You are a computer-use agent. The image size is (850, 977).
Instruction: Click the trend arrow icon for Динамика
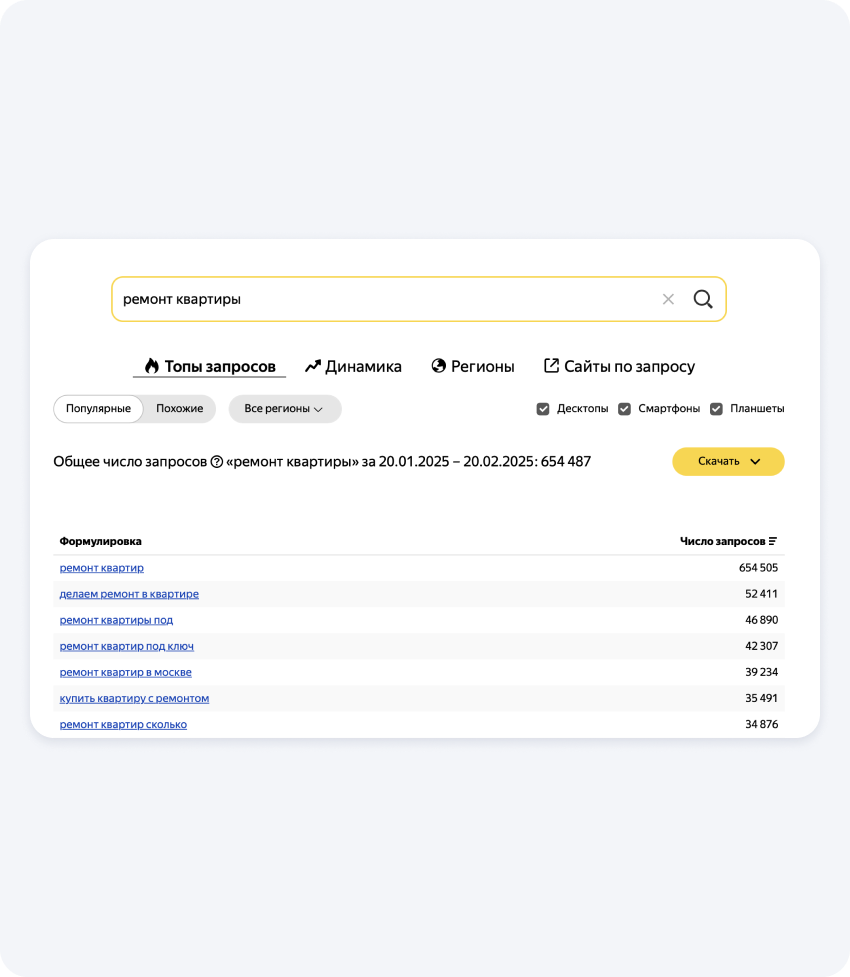click(313, 366)
